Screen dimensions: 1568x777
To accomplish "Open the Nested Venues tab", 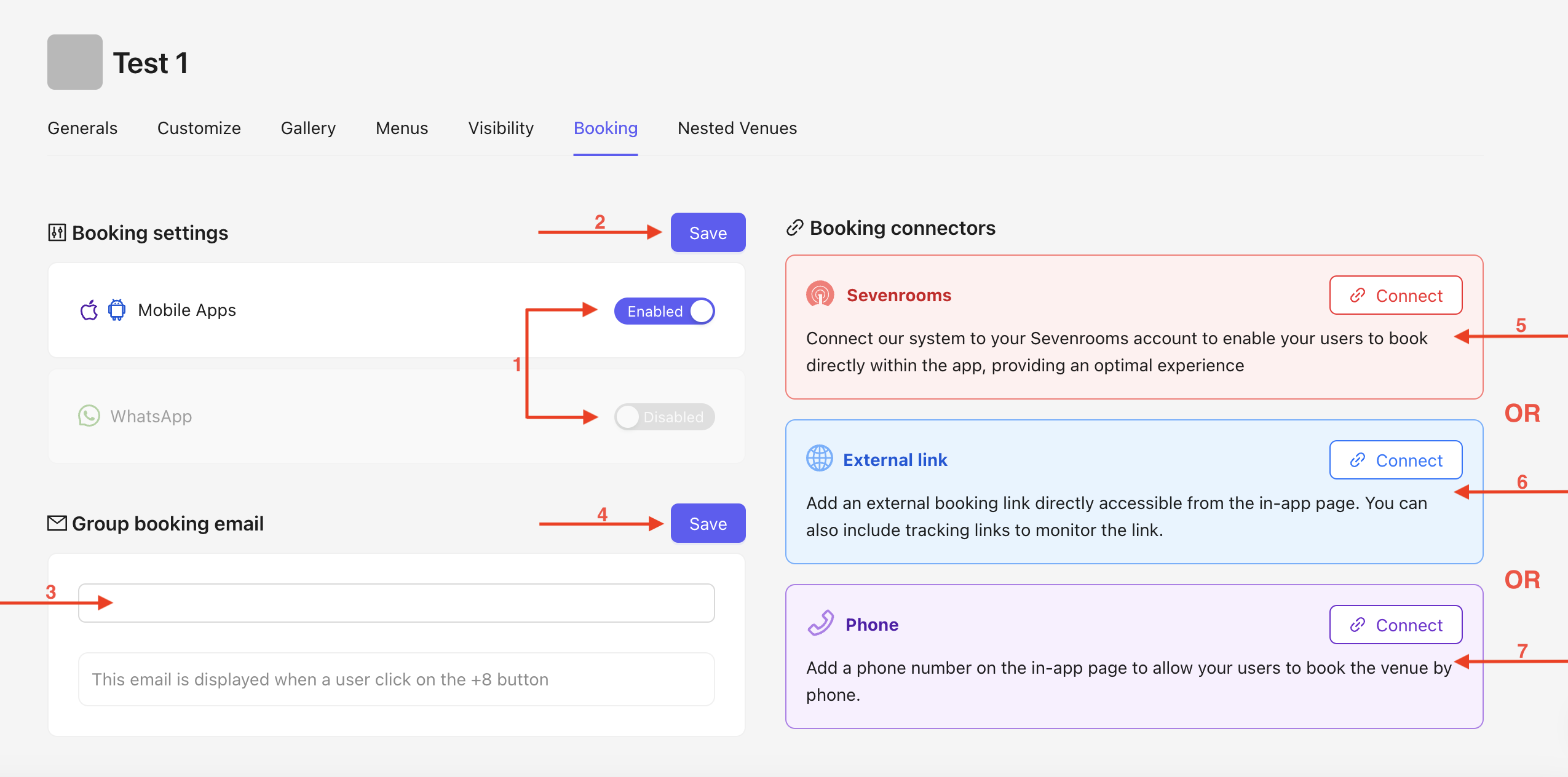I will 737,128.
